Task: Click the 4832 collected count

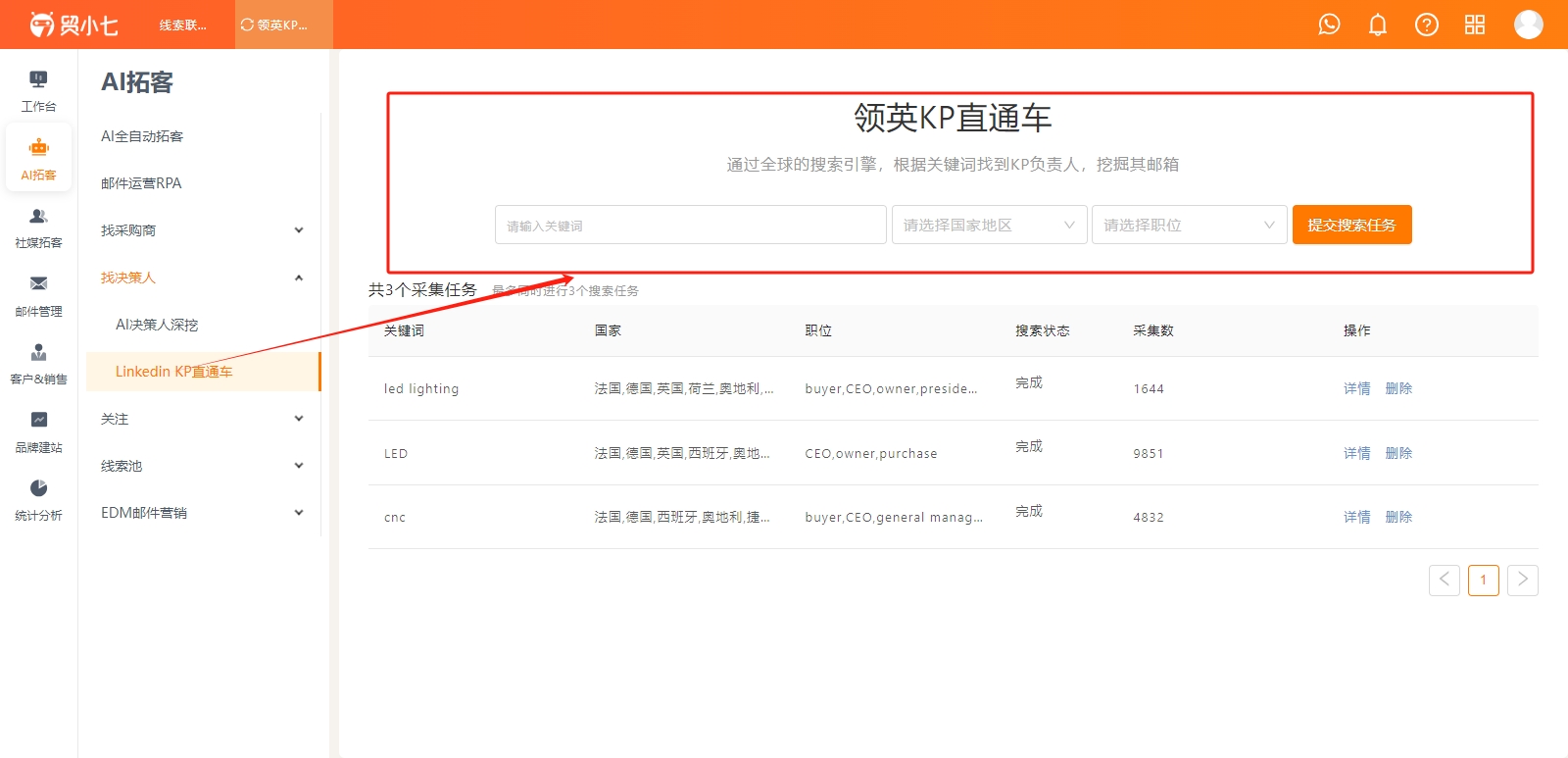Action: point(1149,518)
